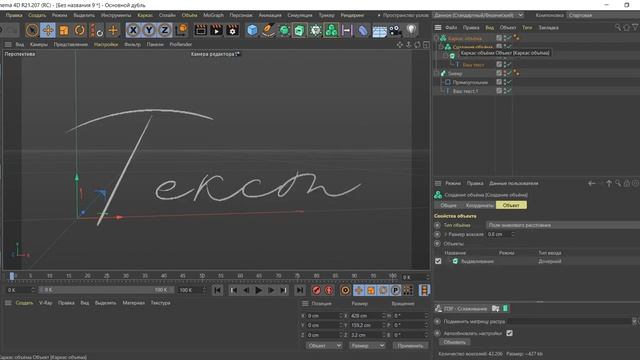Screen dimensions: 640x360
Task: Go back in Attribute Manager history
Action: pos(591,184)
